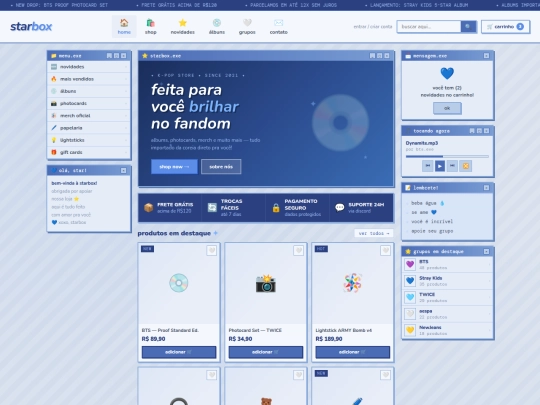Open the novidades nav tab
This screenshot has width=540, height=405.
click(183, 27)
